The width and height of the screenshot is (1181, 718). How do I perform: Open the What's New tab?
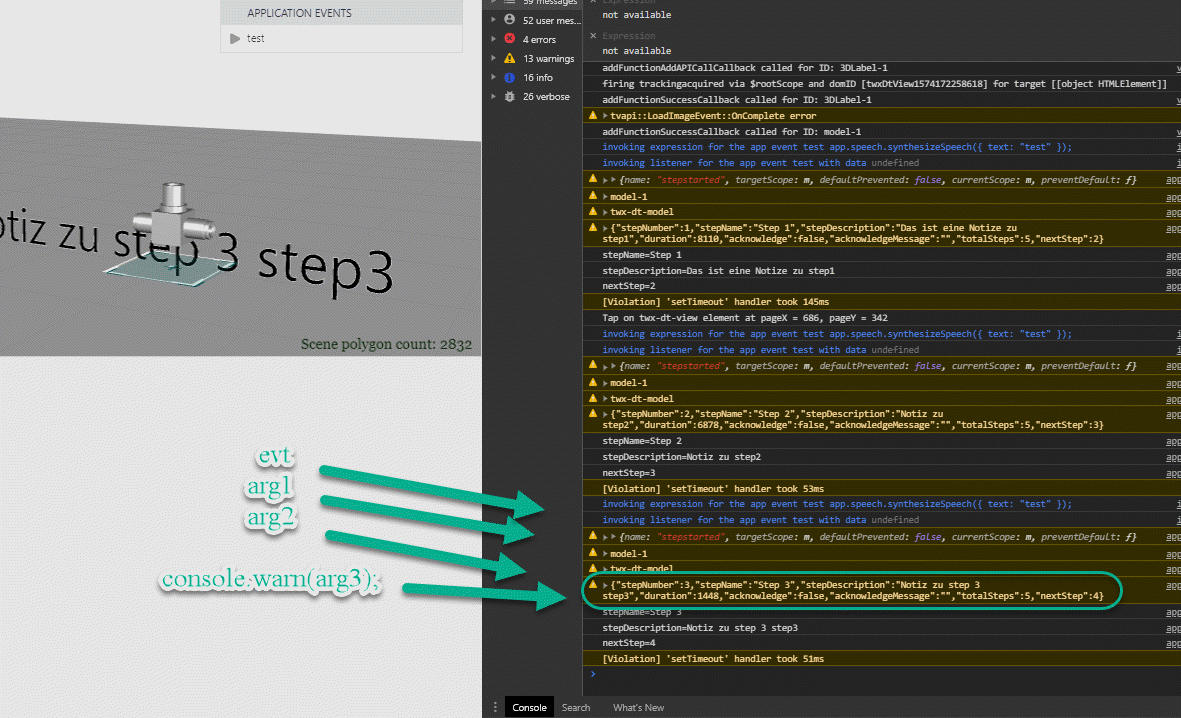(638, 707)
